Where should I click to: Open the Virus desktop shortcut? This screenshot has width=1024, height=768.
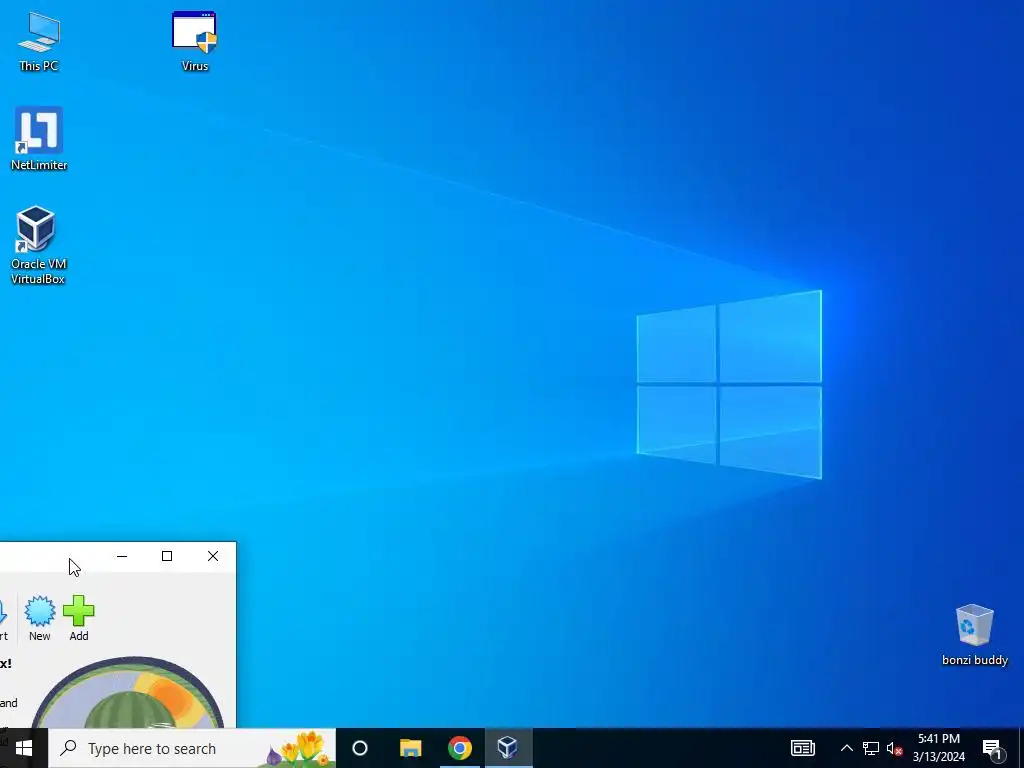(x=195, y=40)
